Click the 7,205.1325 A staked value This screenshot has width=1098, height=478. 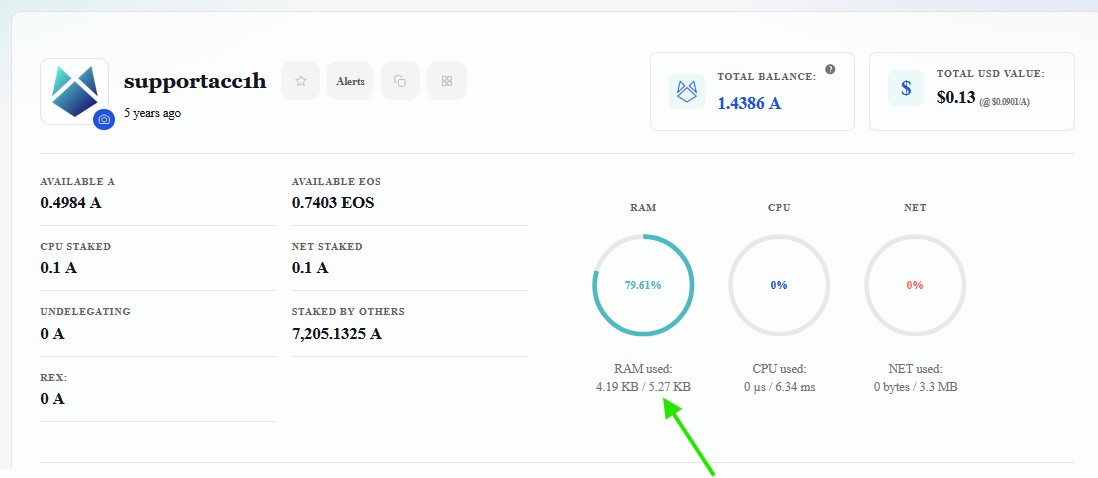point(337,333)
